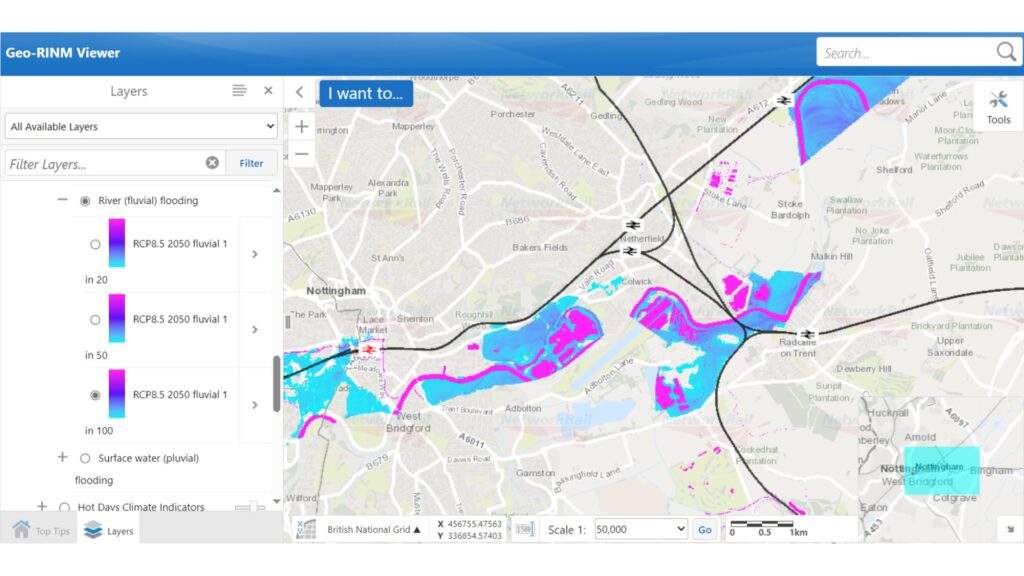Expand the Surface water (pluvial) flooding group
Image resolution: width=1024 pixels, height=576 pixels.
click(x=62, y=457)
